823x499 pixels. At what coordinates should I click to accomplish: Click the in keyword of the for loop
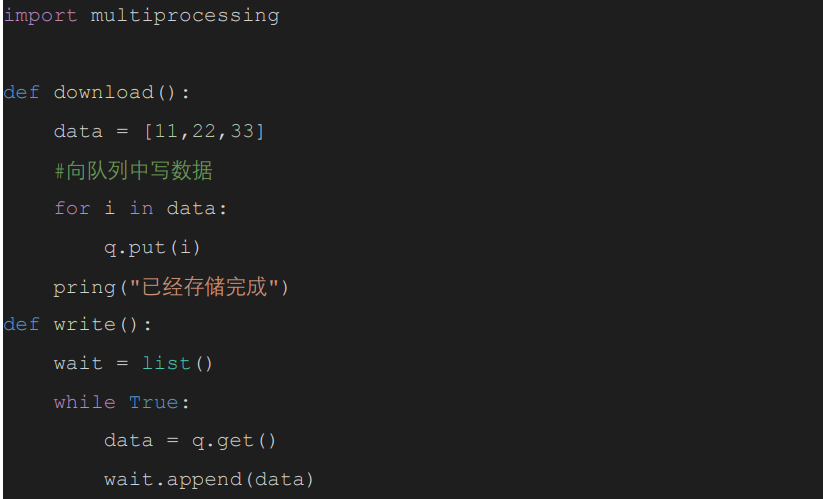(x=141, y=208)
